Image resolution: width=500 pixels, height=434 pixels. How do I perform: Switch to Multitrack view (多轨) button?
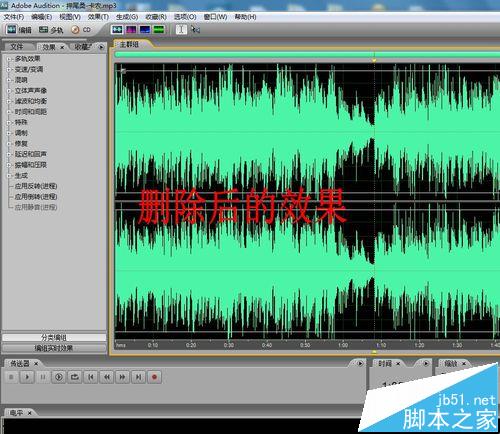pos(51,30)
